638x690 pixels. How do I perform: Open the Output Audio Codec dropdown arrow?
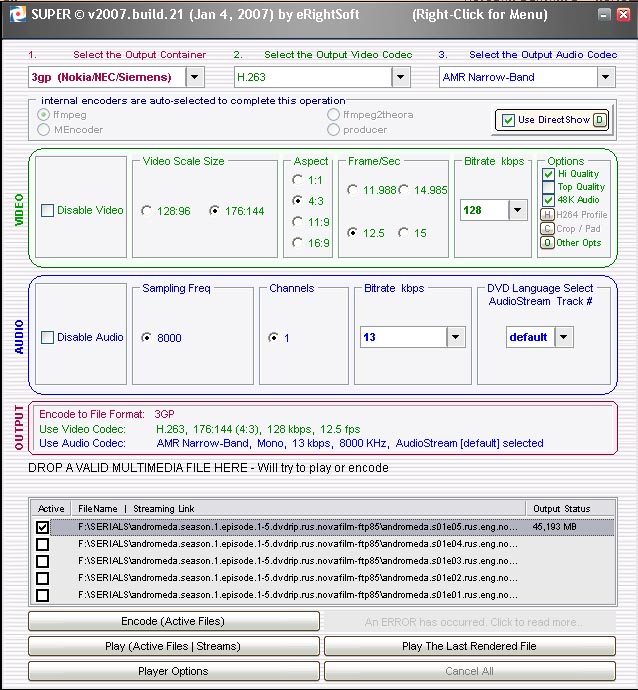click(606, 77)
